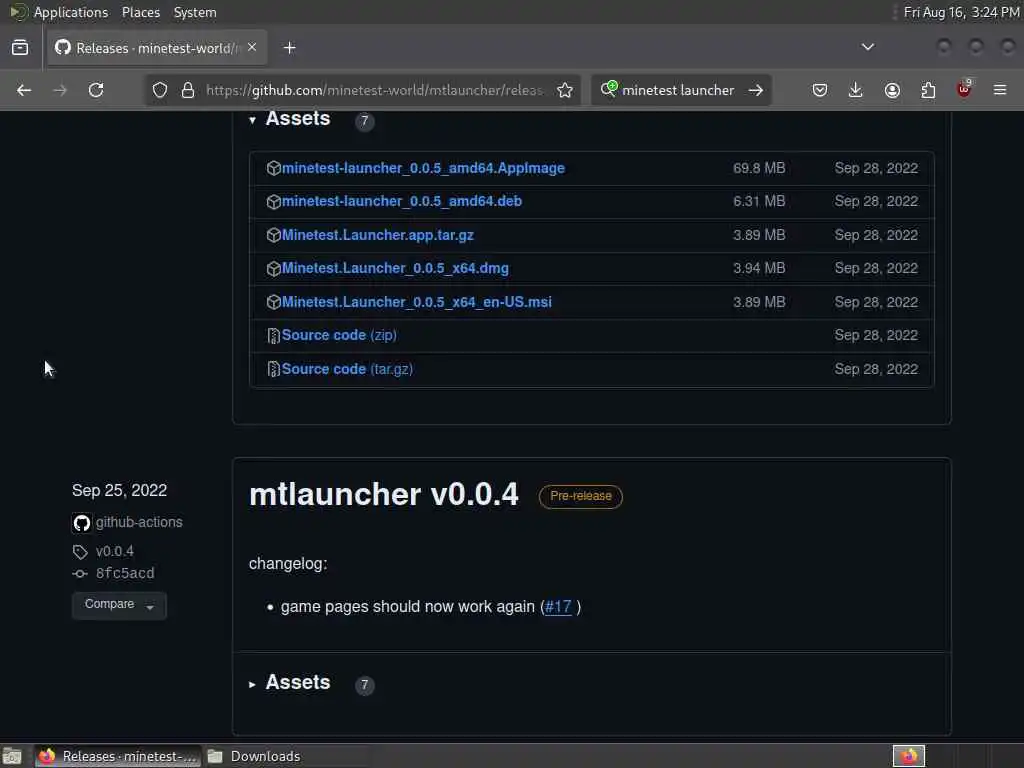Viewport: 1024px width, 768px height.
Task: Open the Compare dropdown for v0.0.4
Action: (119, 605)
